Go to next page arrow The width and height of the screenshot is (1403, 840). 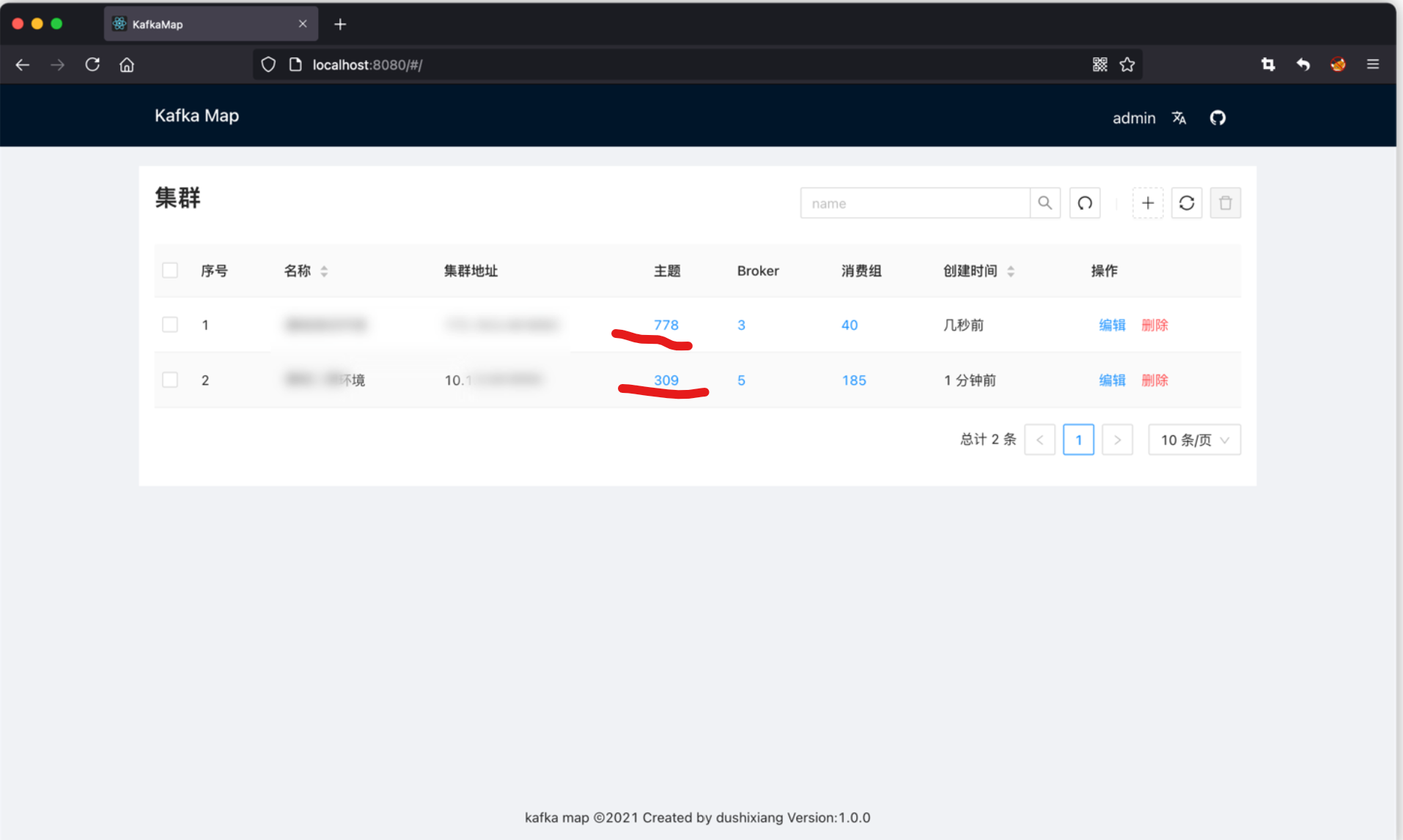coord(1117,440)
